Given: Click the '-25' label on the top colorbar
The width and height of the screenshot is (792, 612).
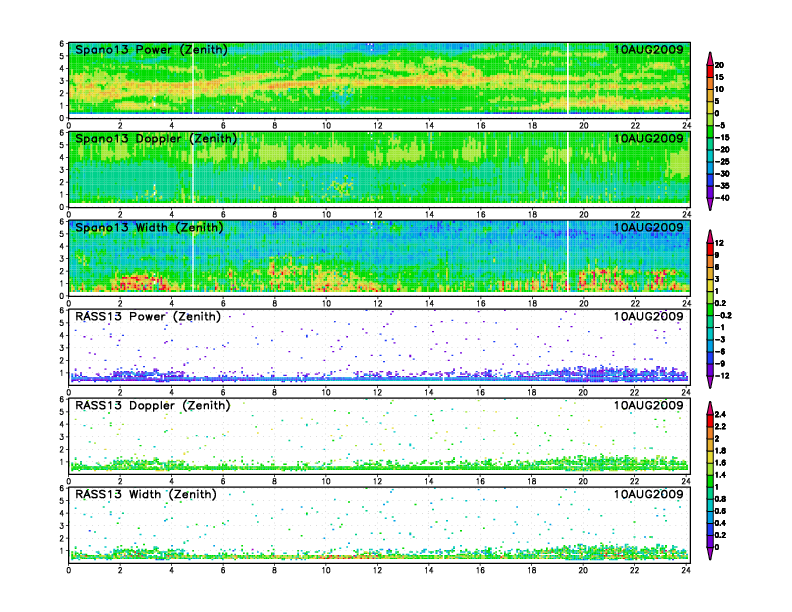Looking at the screenshot, I should coord(722,162).
